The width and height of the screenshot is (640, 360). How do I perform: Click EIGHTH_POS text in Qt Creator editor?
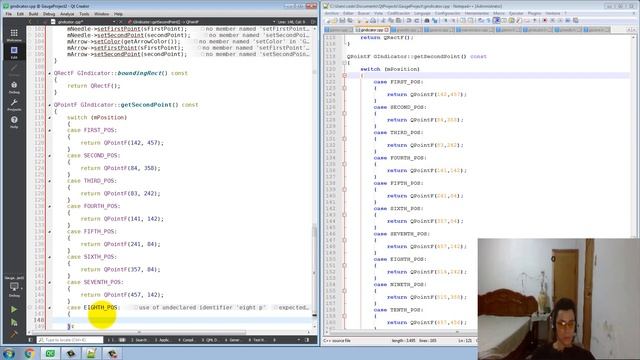[x=100, y=307]
